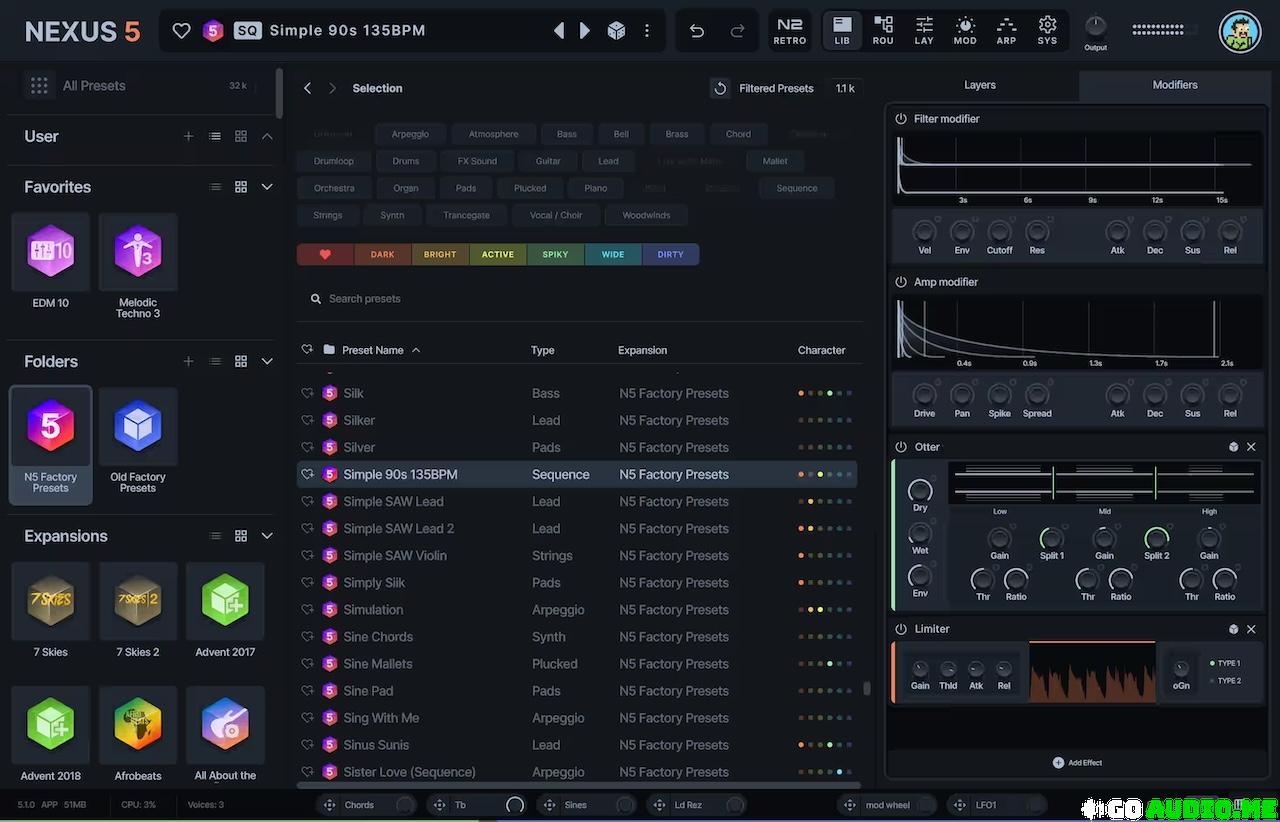Filter by Vocal / Choir category

click(556, 215)
